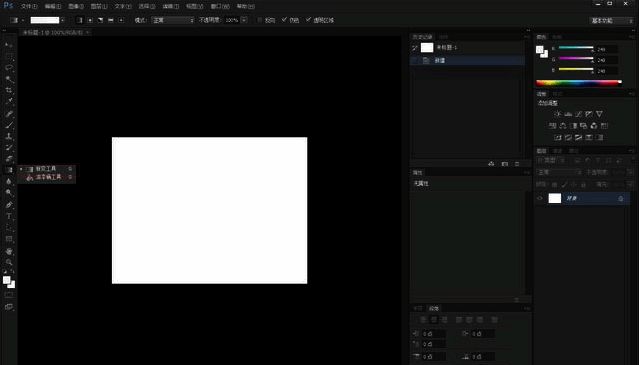Switch to the 色板 (Swatches) tab
The image size is (639, 365).
tap(557, 37)
